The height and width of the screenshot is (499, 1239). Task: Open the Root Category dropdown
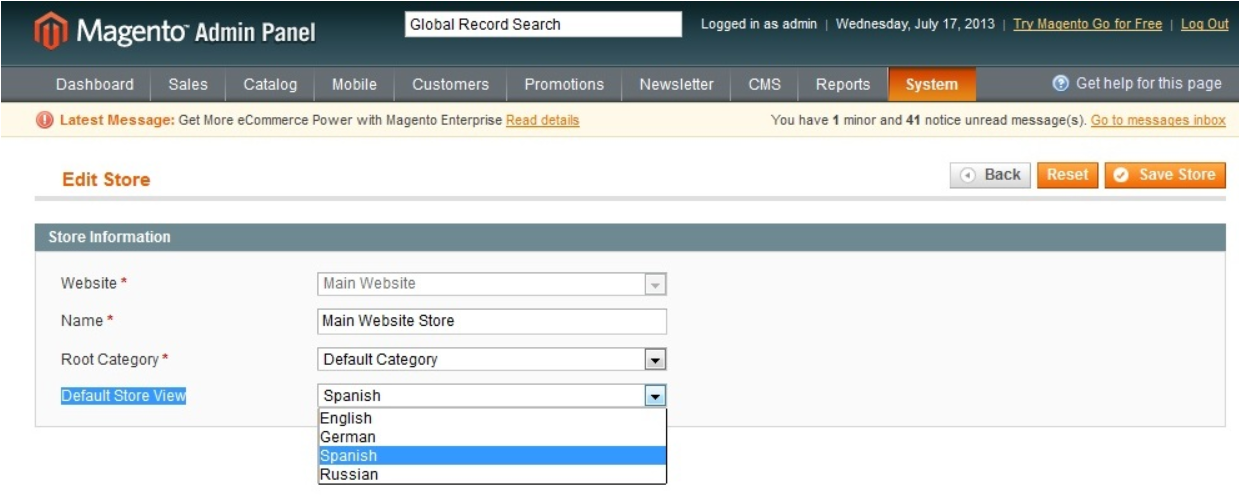tap(491, 359)
